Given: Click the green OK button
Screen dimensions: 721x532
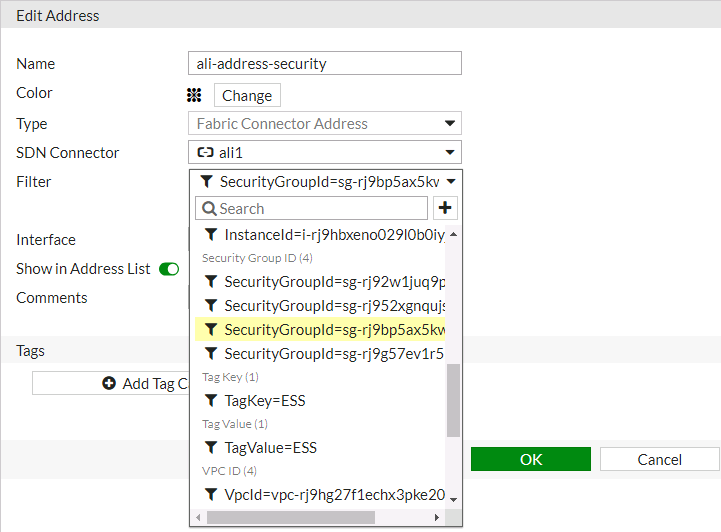Looking at the screenshot, I should (531, 459).
